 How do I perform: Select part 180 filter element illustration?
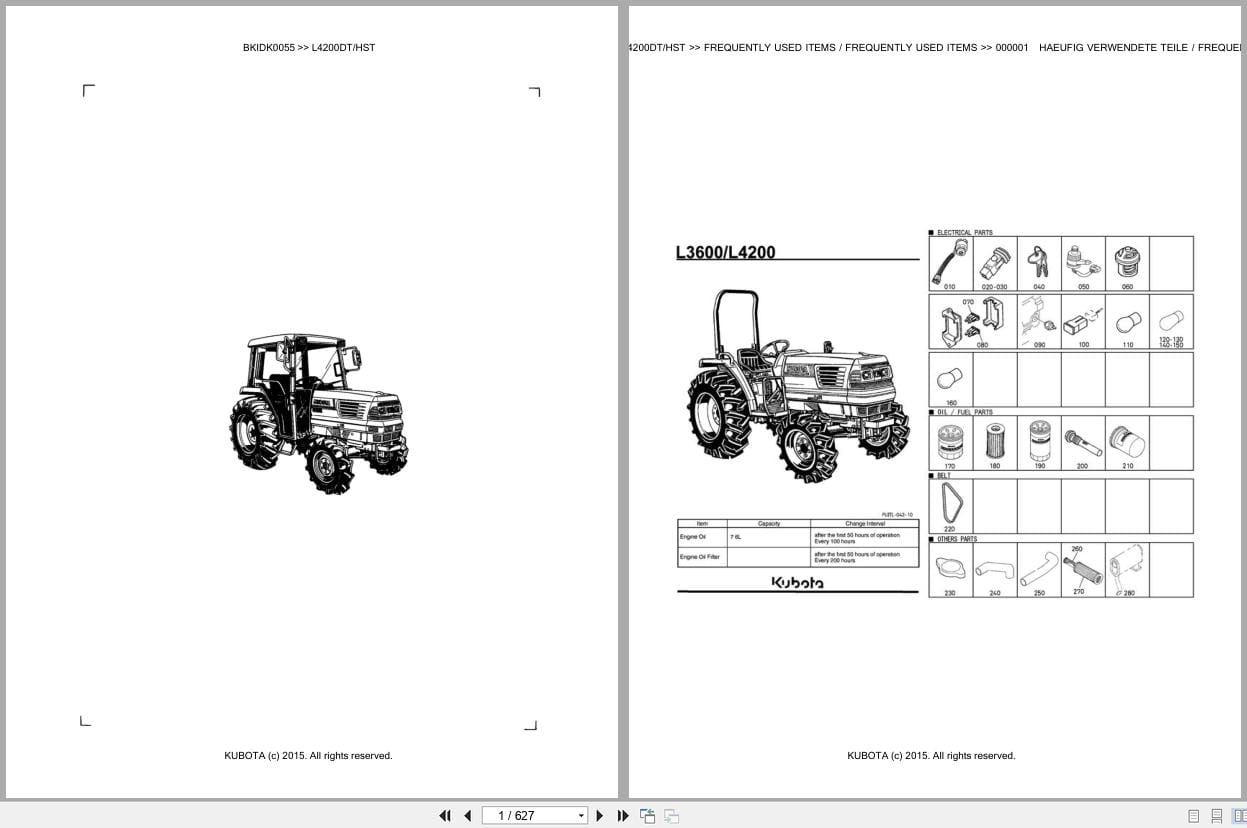995,443
